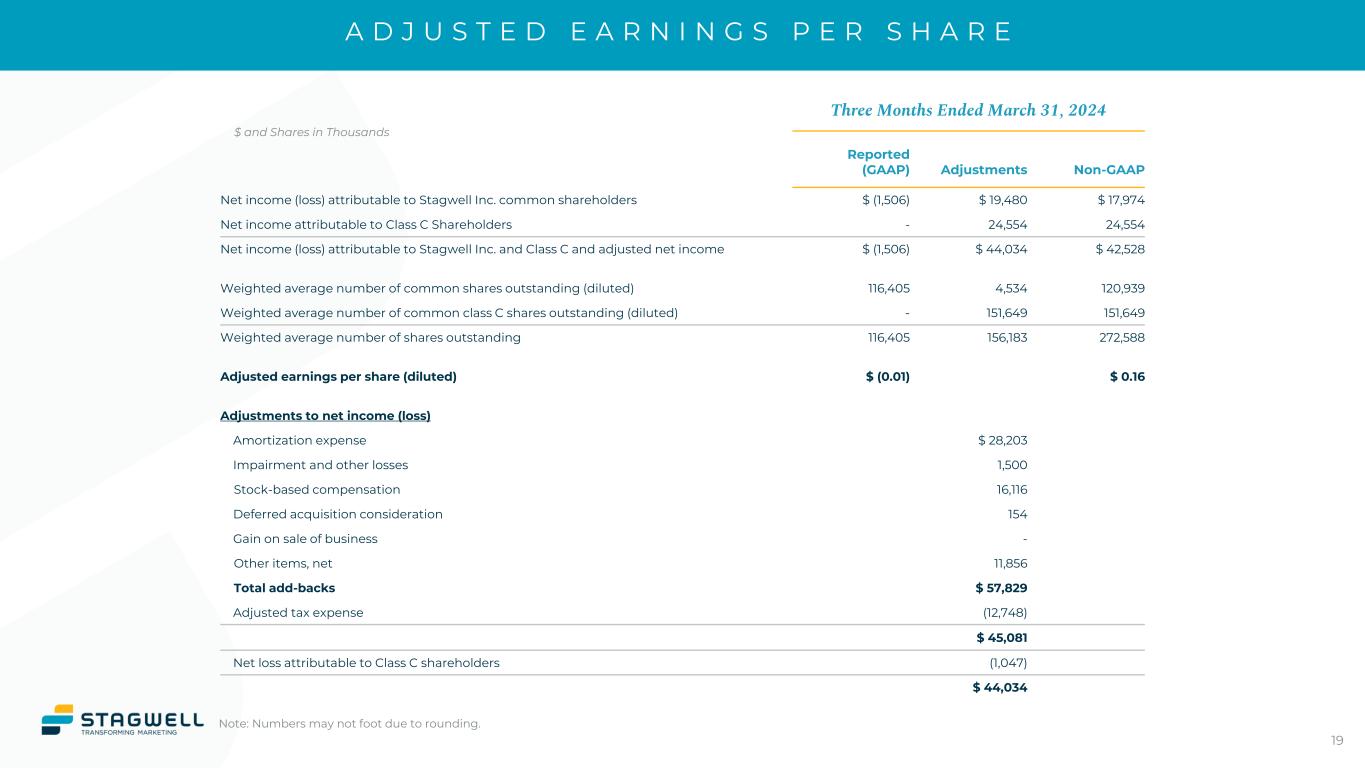The image size is (1365, 768).
Task: Select the Non-GAAP column header
Action: pyautogui.click(x=1109, y=170)
